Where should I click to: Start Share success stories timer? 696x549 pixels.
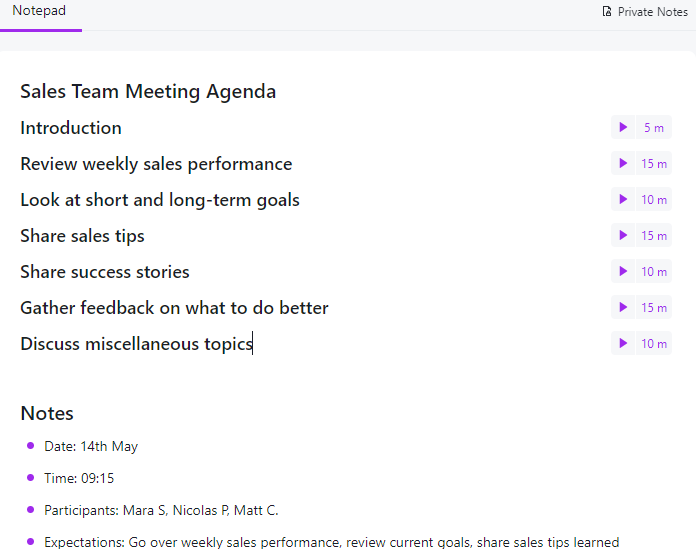point(623,272)
